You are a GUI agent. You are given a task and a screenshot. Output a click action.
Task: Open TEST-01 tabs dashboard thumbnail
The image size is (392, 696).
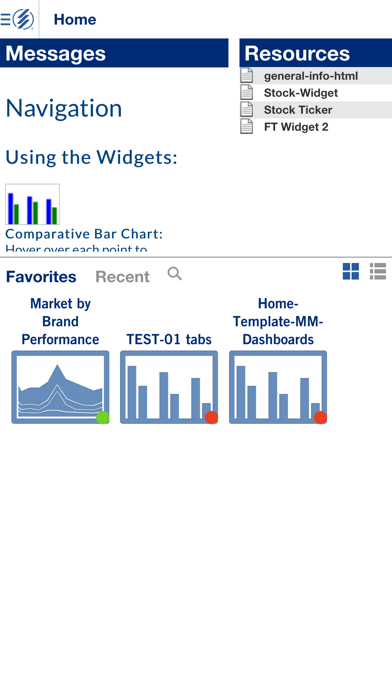pos(169,387)
